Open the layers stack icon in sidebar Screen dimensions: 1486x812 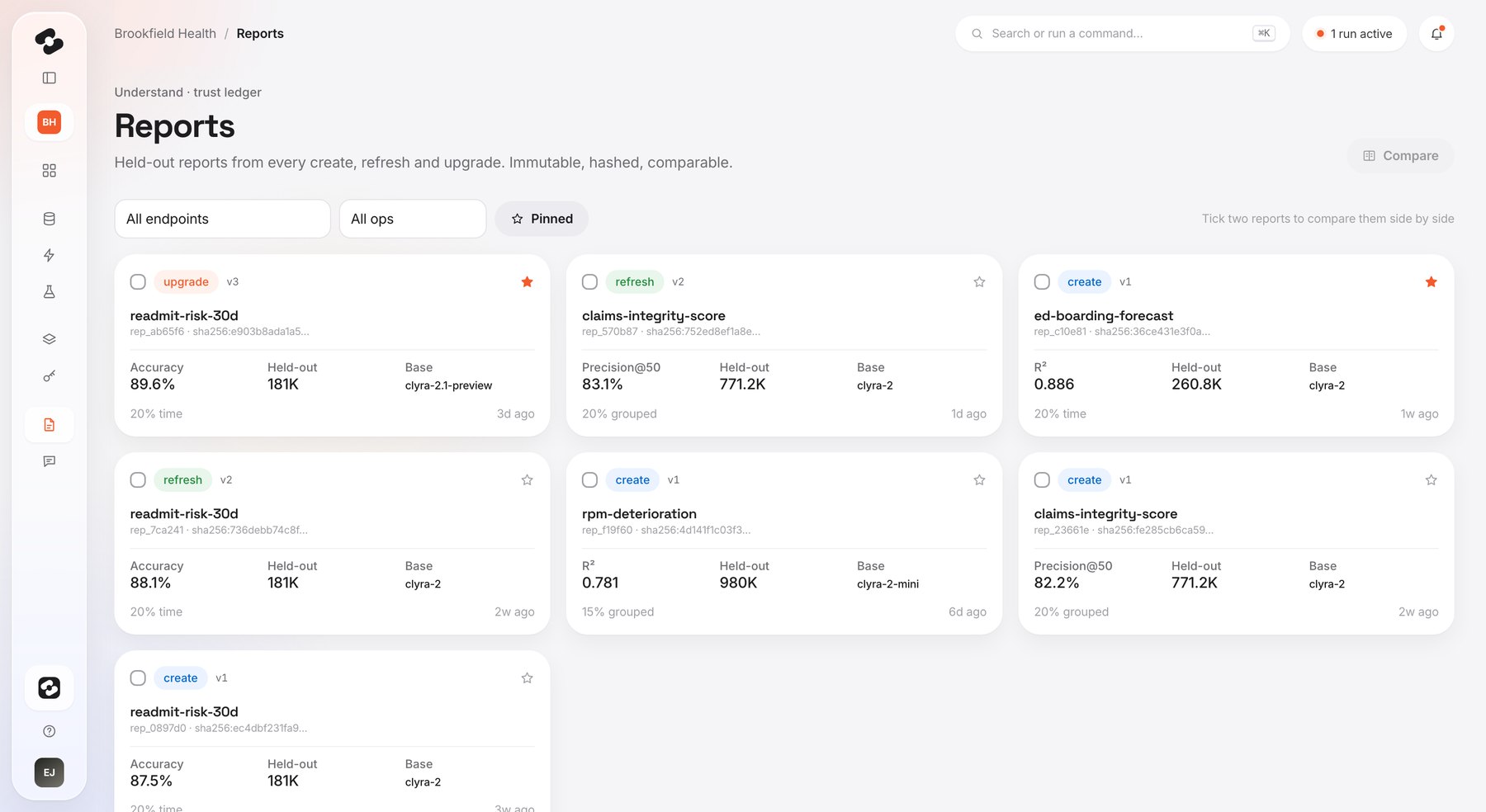tap(50, 339)
